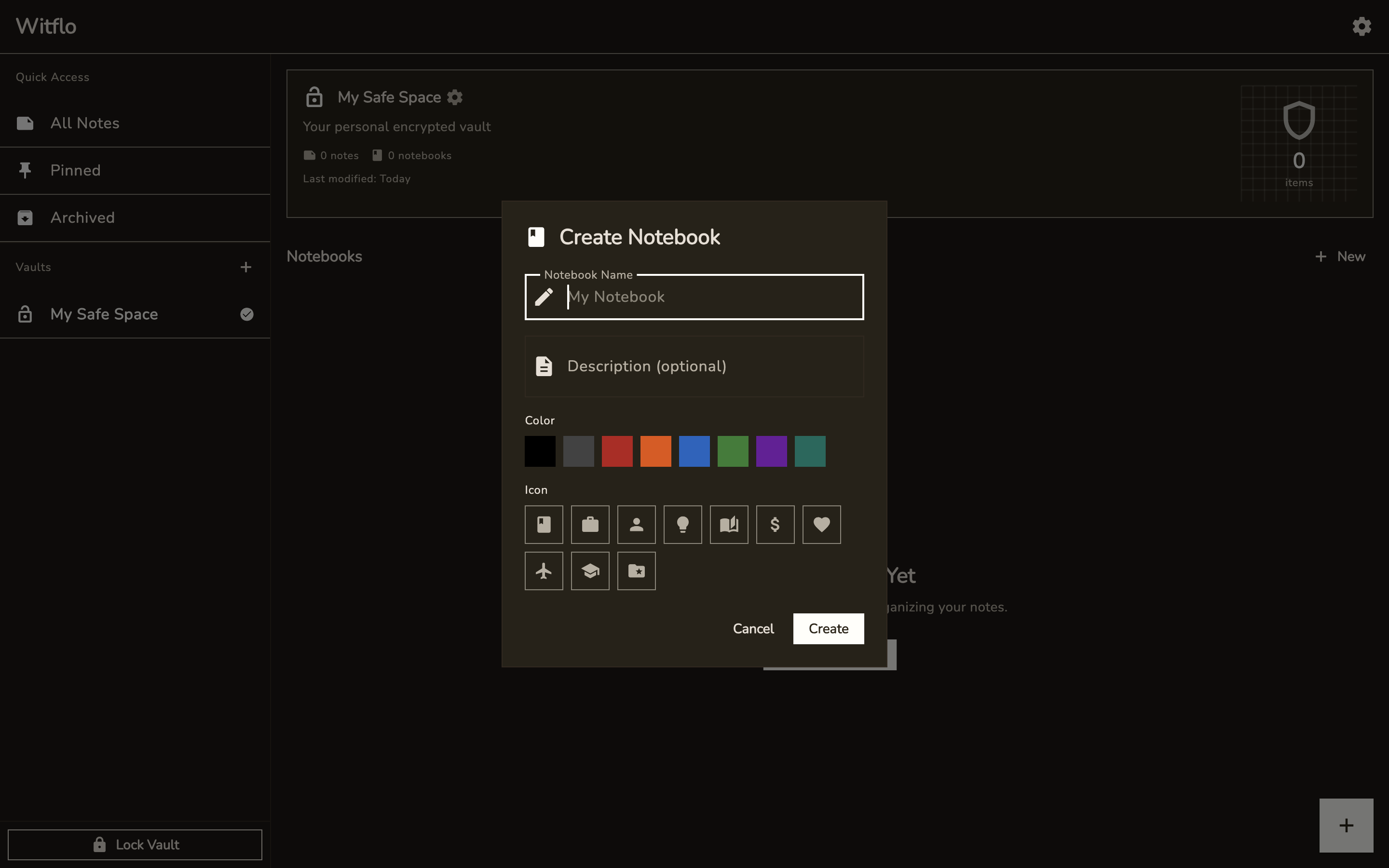
Task: Open My Safe Space vault settings gear
Action: click(x=453, y=97)
